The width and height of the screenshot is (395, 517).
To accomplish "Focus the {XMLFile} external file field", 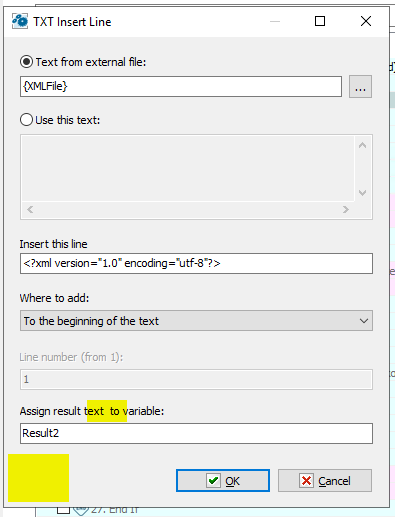I will 181,87.
